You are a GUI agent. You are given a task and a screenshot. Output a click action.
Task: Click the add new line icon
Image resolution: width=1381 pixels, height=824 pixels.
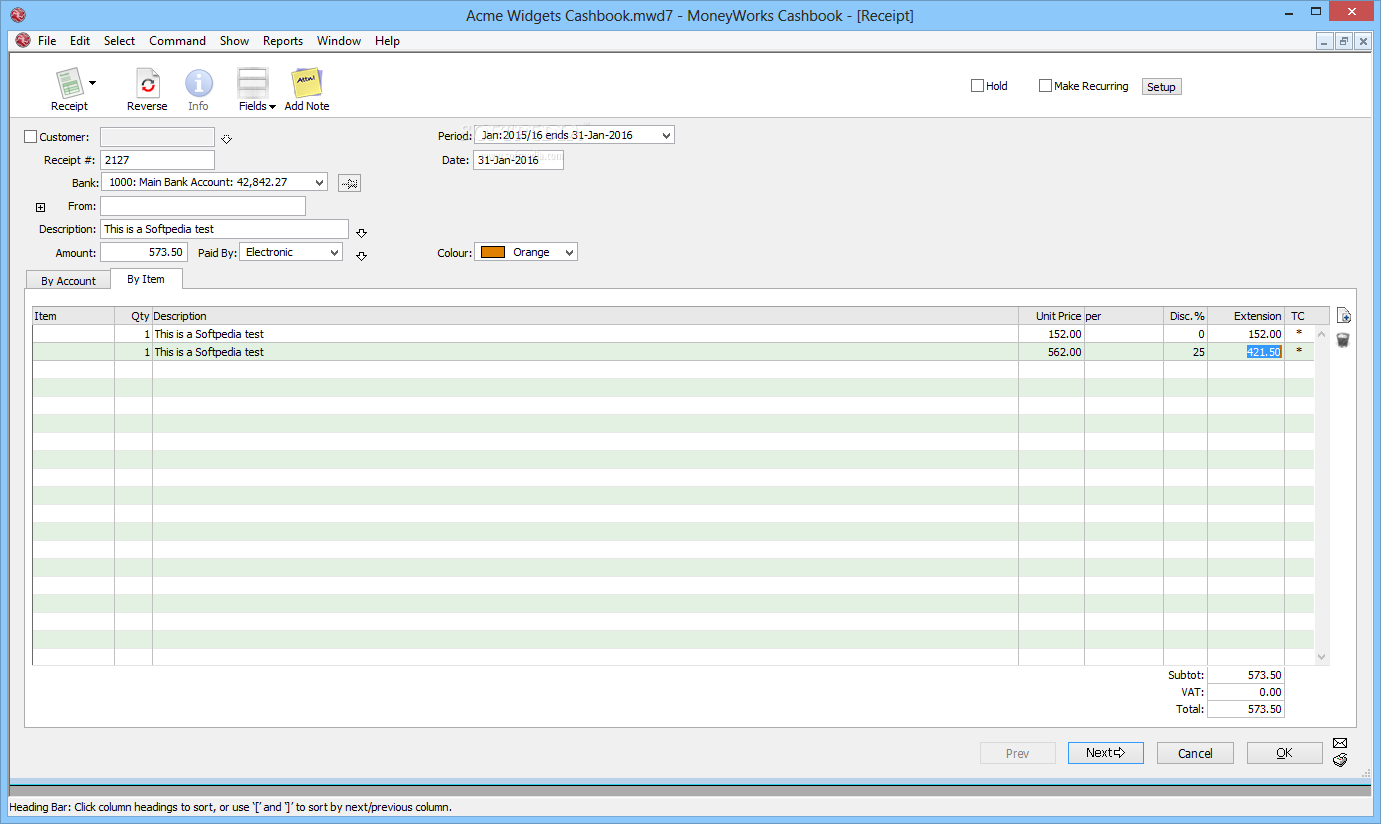(1344, 316)
